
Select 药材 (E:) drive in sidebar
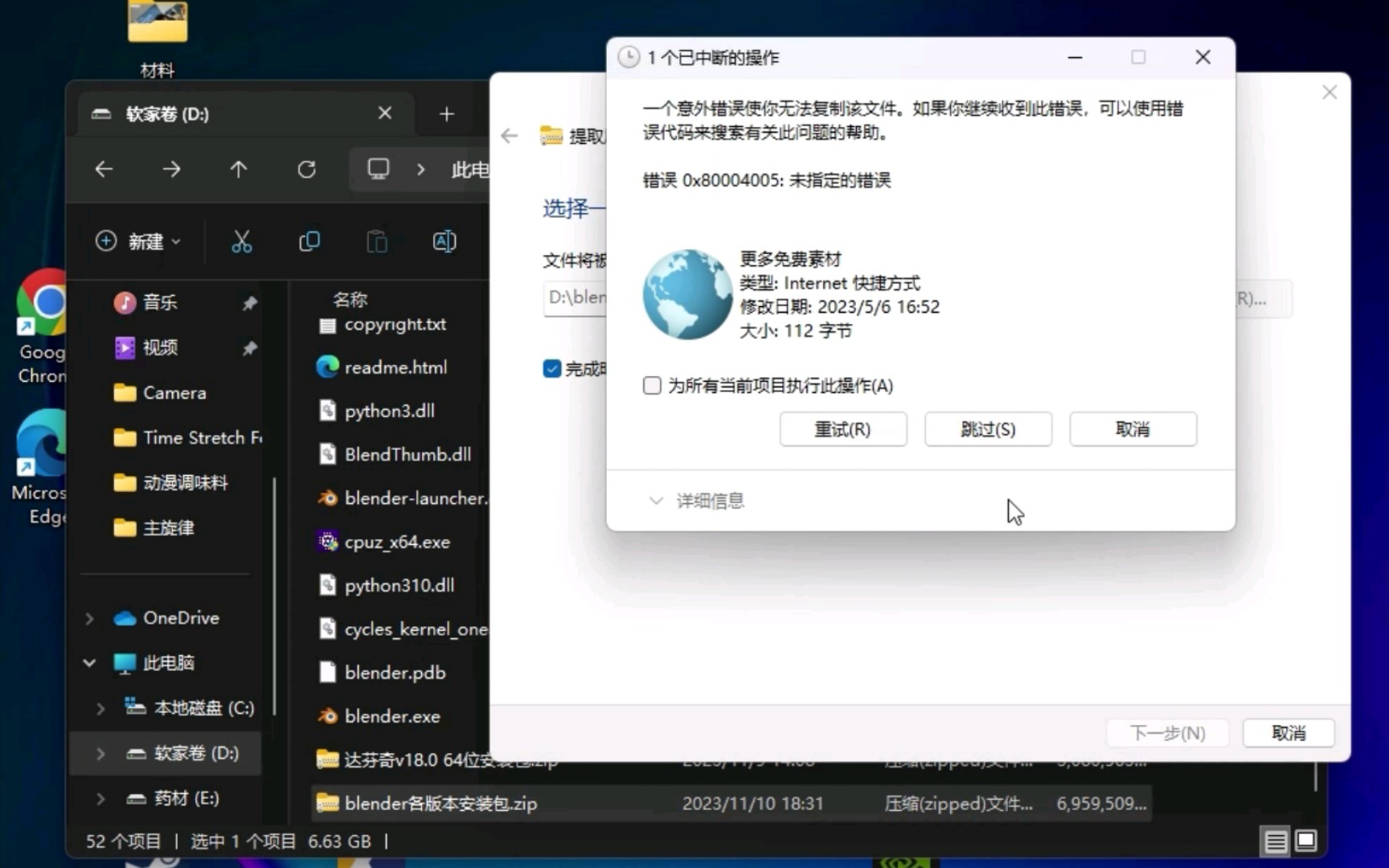pos(173,797)
